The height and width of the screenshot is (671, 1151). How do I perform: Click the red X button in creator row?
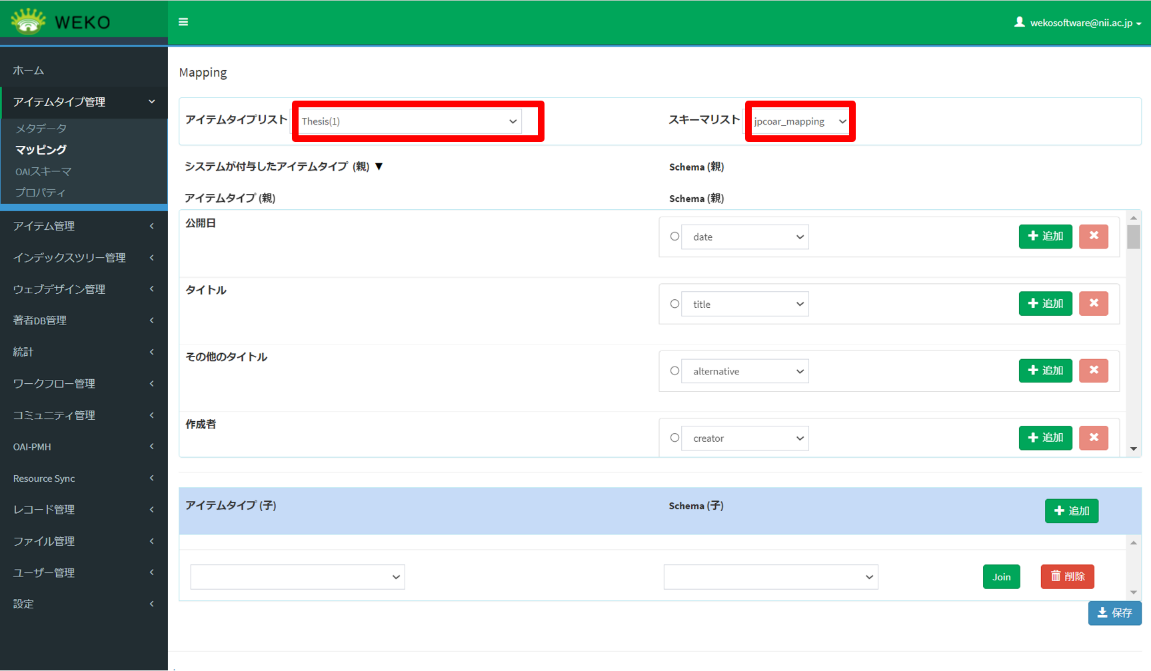pos(1093,437)
